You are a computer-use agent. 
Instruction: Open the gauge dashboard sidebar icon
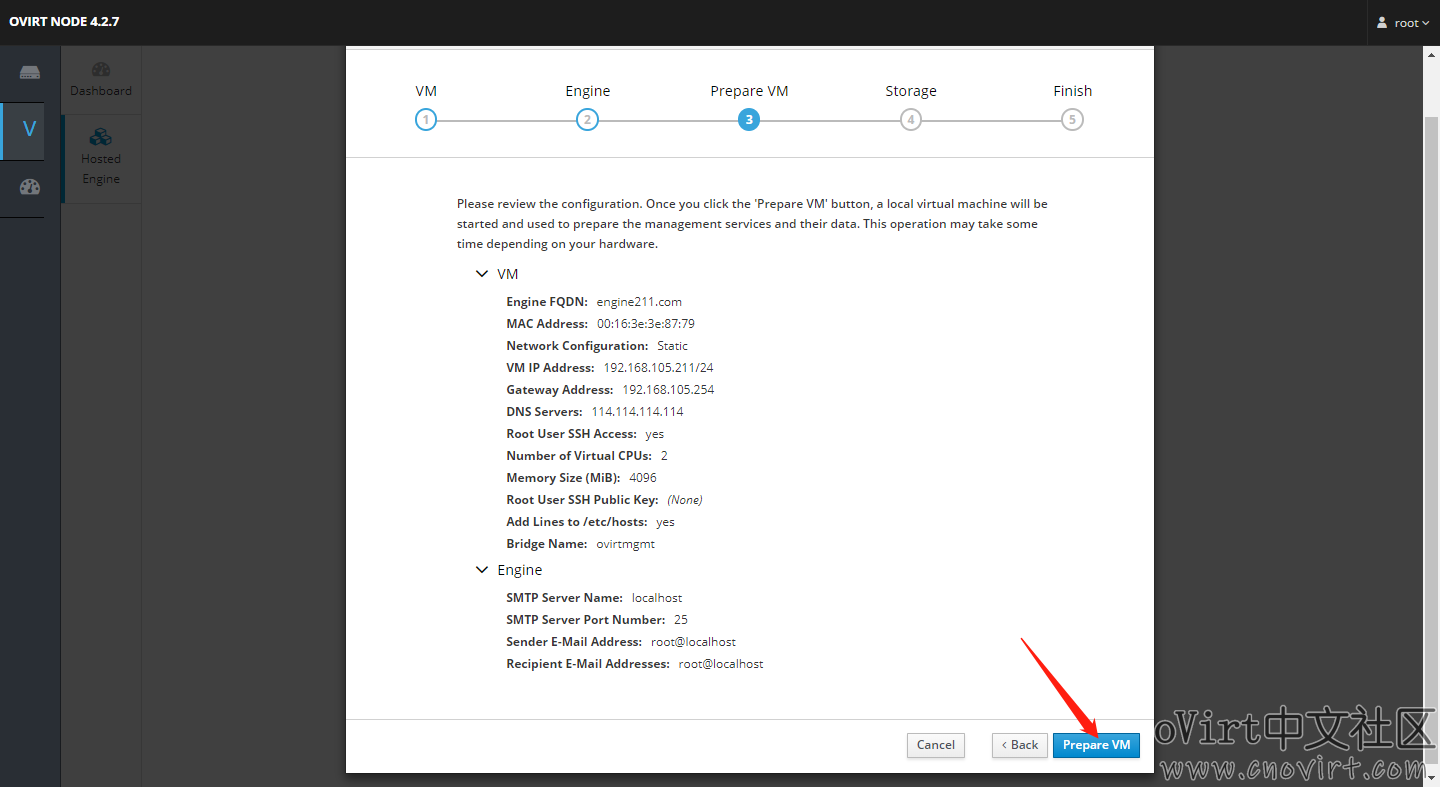(29, 187)
